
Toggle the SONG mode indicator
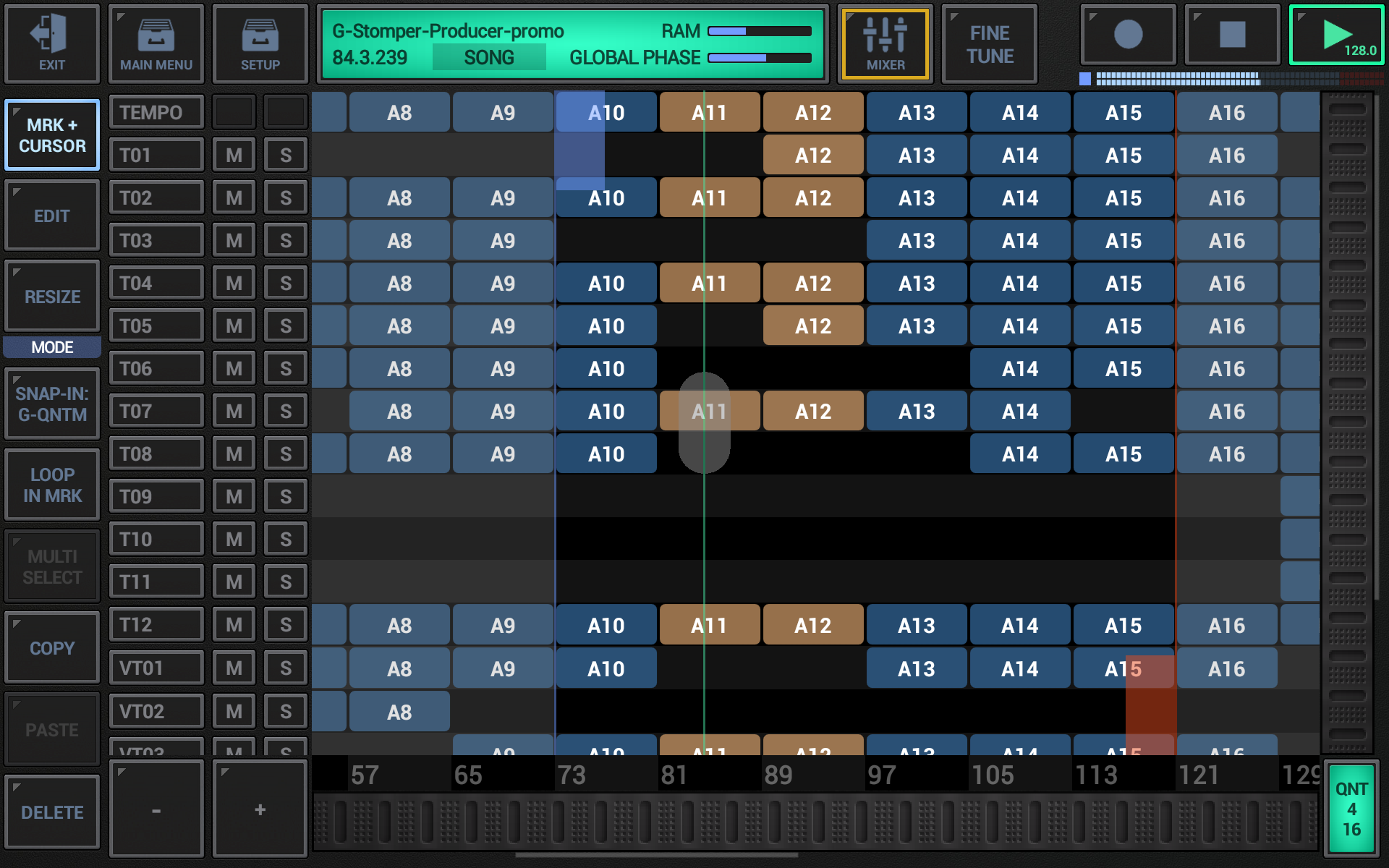click(489, 57)
